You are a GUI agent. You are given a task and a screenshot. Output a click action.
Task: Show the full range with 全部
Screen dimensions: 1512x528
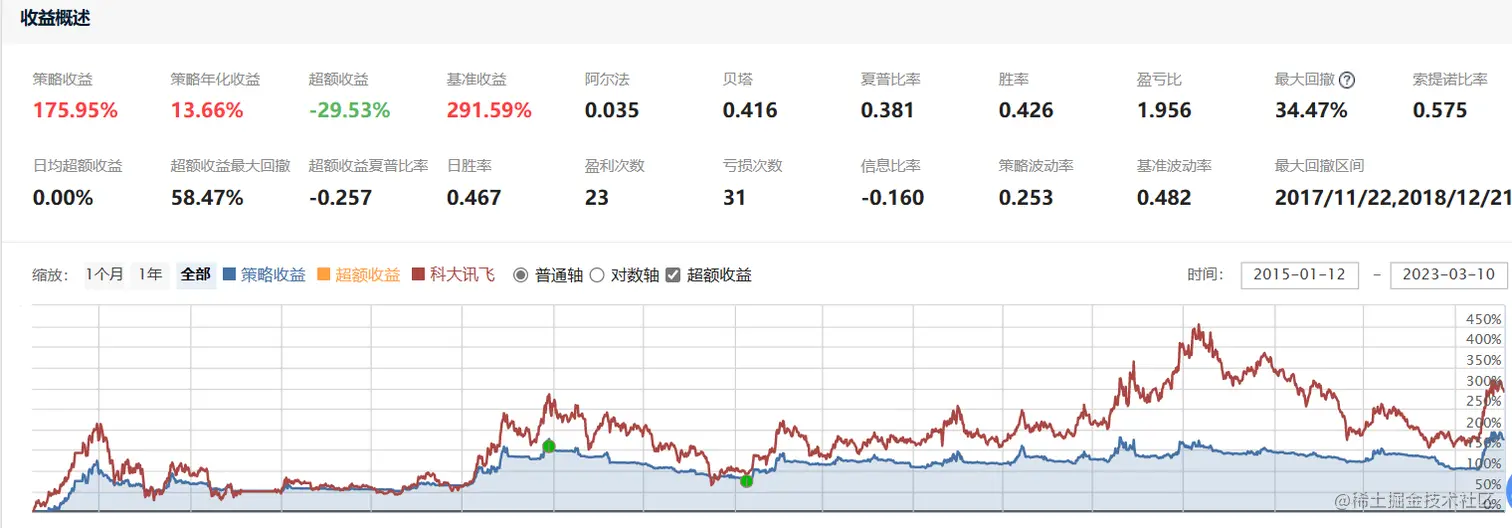click(195, 274)
